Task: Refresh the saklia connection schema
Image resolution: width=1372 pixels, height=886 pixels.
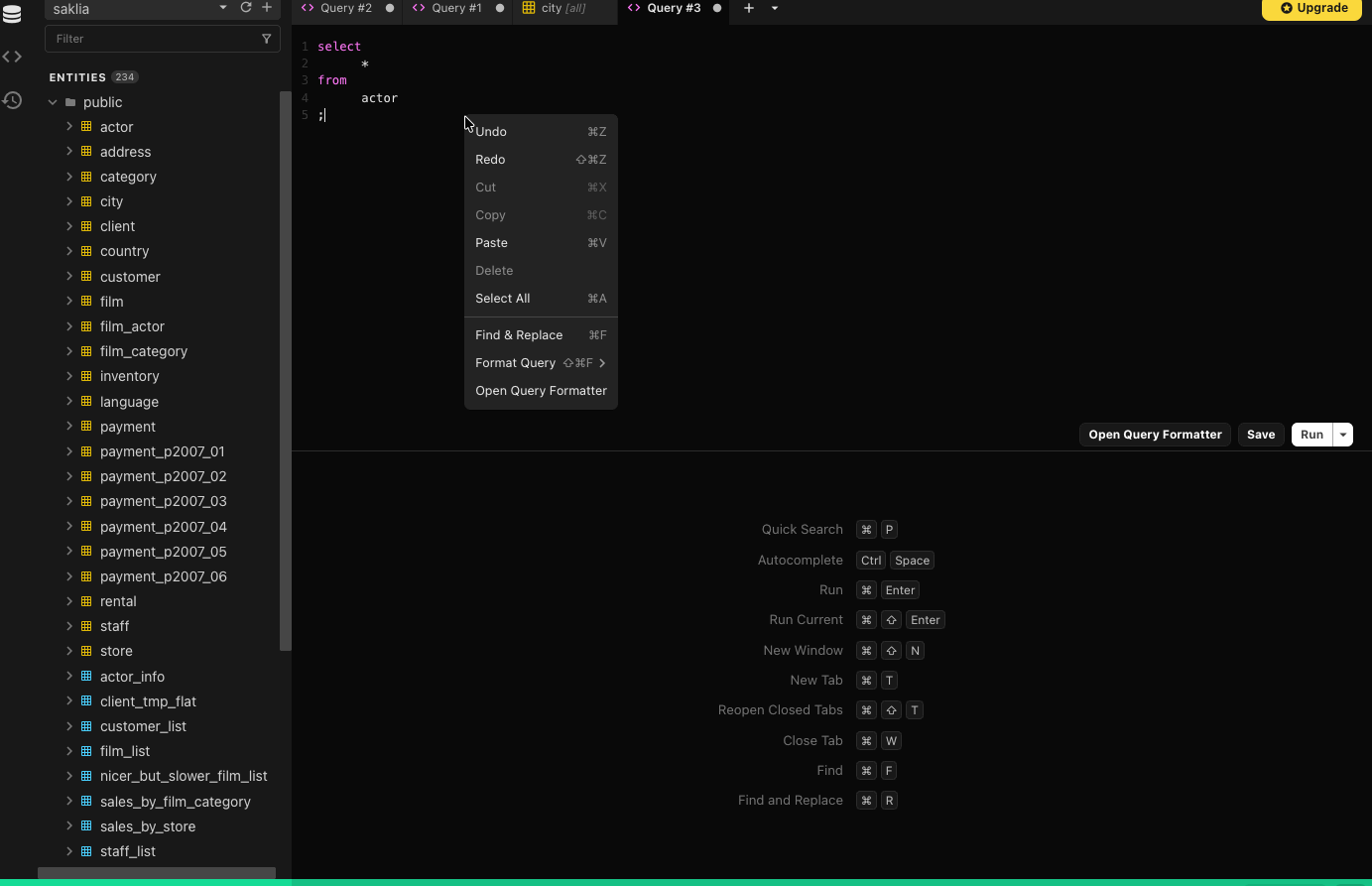Action: (x=245, y=9)
